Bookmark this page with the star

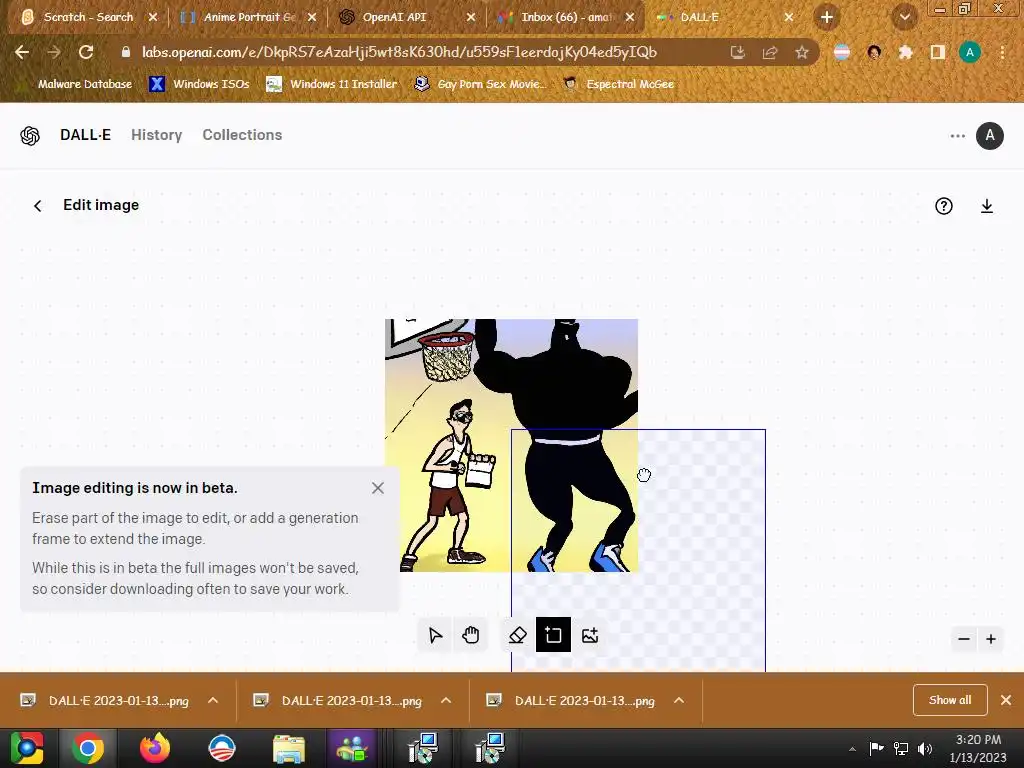802,53
